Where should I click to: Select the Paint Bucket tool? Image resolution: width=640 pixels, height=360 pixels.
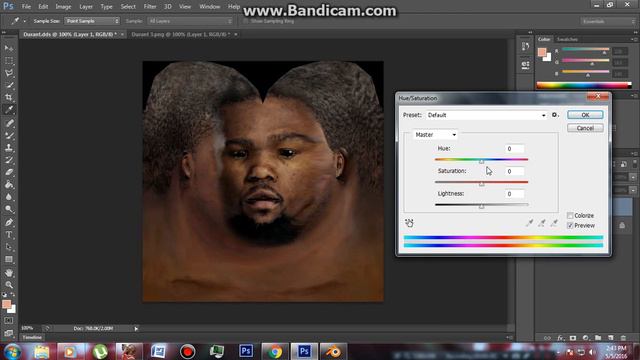[9, 184]
